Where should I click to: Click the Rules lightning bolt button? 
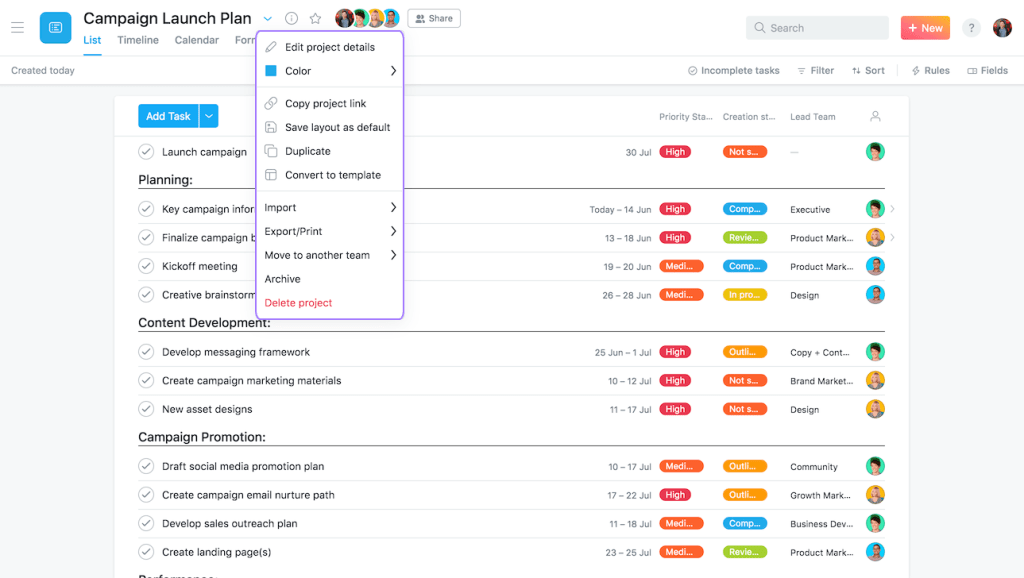[x=931, y=71]
